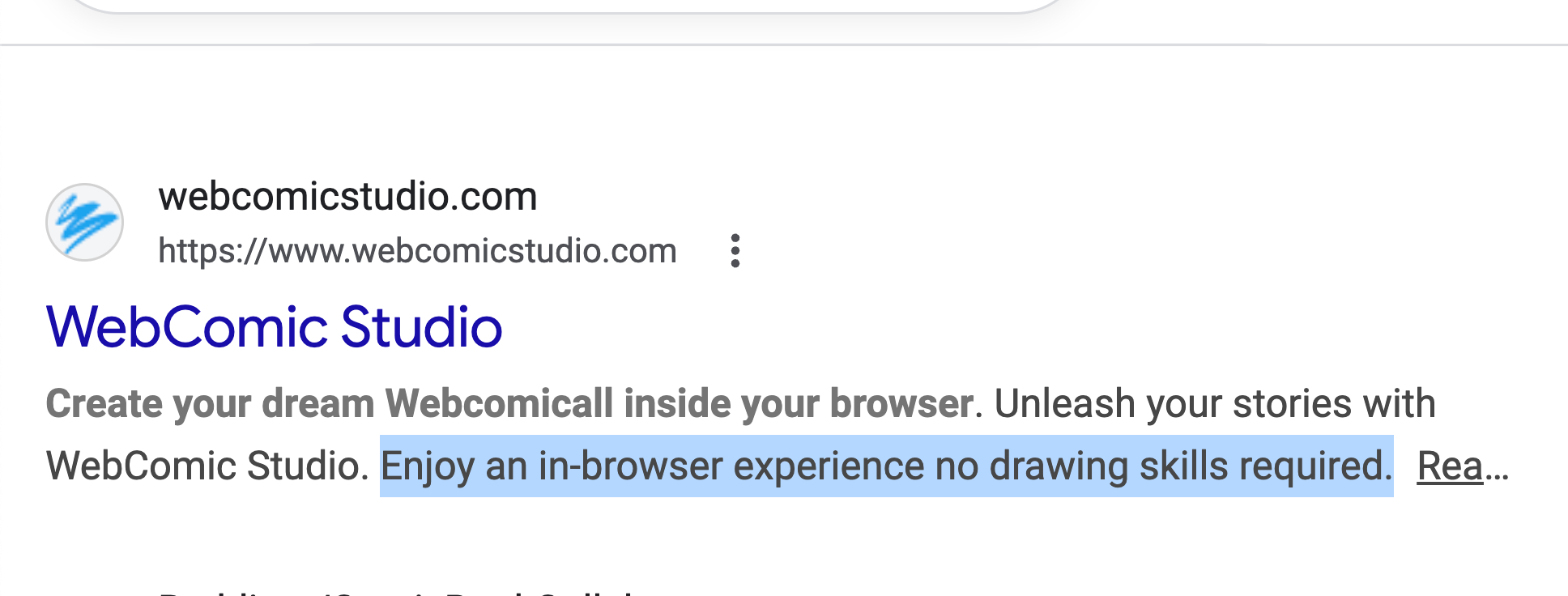This screenshot has width=1568, height=596.
Task: Click the highlighted 'Enjoy an in-browser experience' sentence
Action: point(886,466)
